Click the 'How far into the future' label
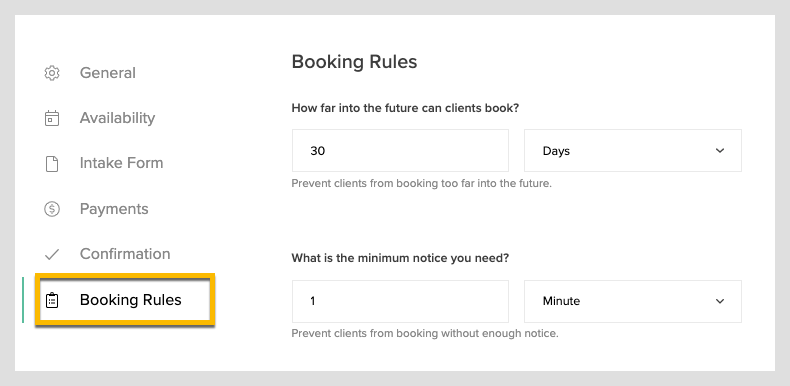Viewport: 790px width, 386px height. pos(405,108)
